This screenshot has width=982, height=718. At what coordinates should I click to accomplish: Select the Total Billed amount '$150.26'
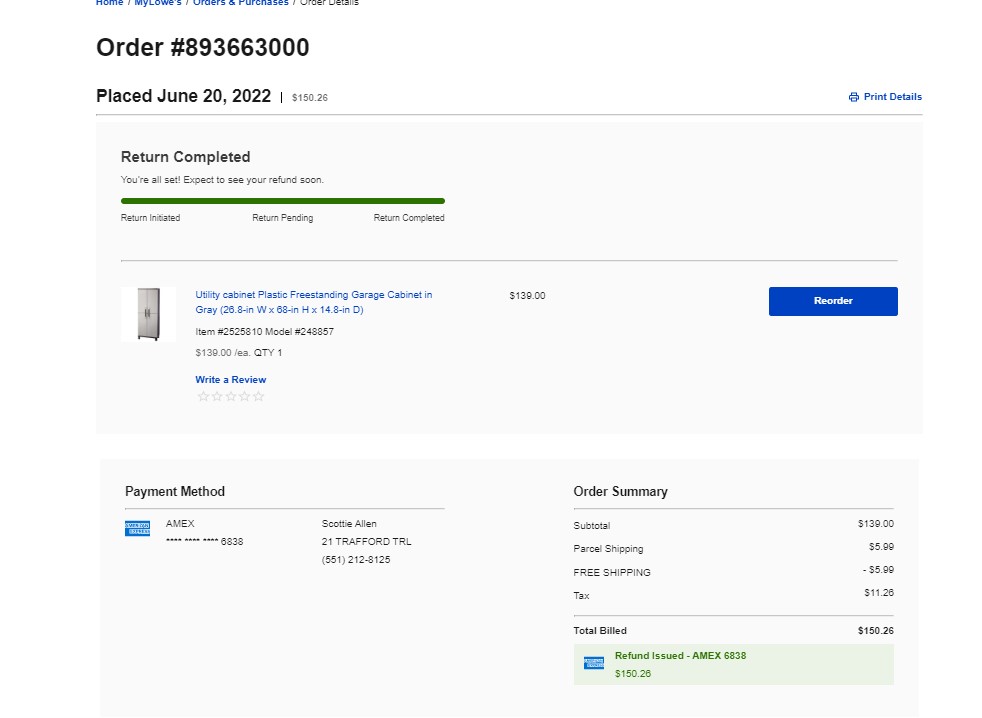pyautogui.click(x=876, y=631)
